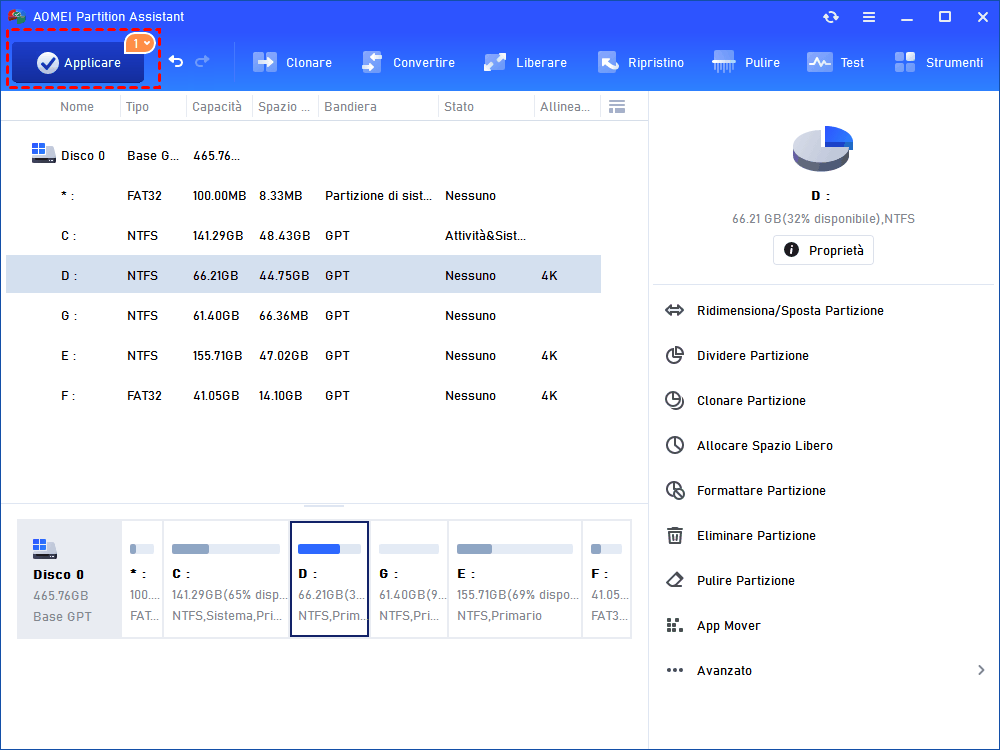Viewport: 1000px width, 750px height.
Task: Select the Liberare toolbar icon
Action: point(525,62)
